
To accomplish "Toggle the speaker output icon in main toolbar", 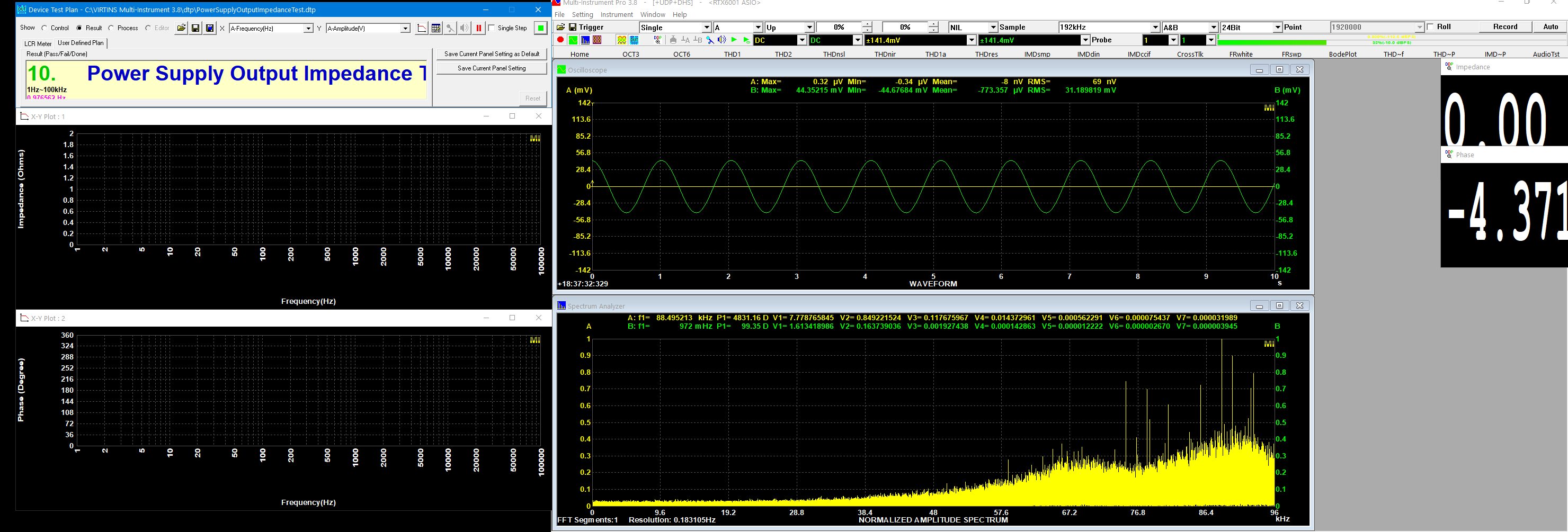I will (x=722, y=40).
